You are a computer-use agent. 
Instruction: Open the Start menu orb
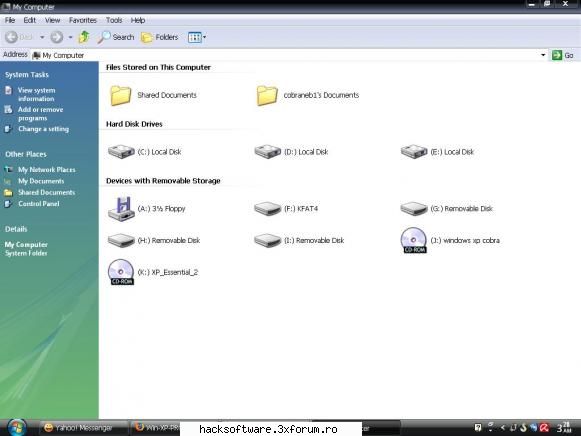16,427
